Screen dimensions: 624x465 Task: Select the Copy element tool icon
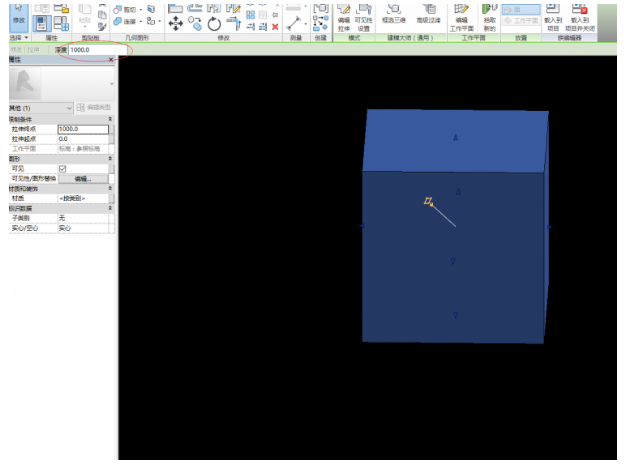coord(195,23)
